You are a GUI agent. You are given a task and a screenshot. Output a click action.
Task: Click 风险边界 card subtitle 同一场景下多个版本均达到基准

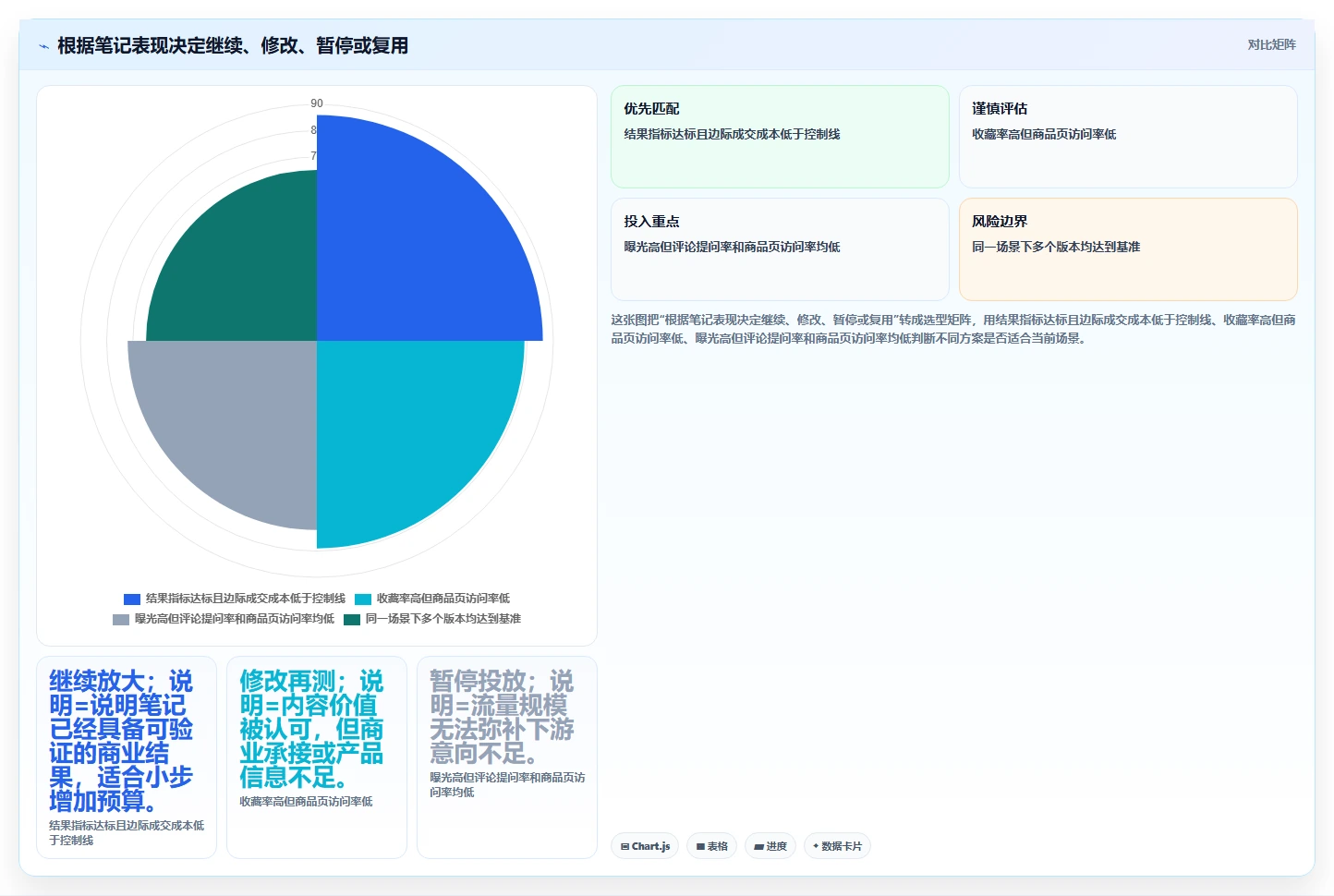[x=1056, y=247]
